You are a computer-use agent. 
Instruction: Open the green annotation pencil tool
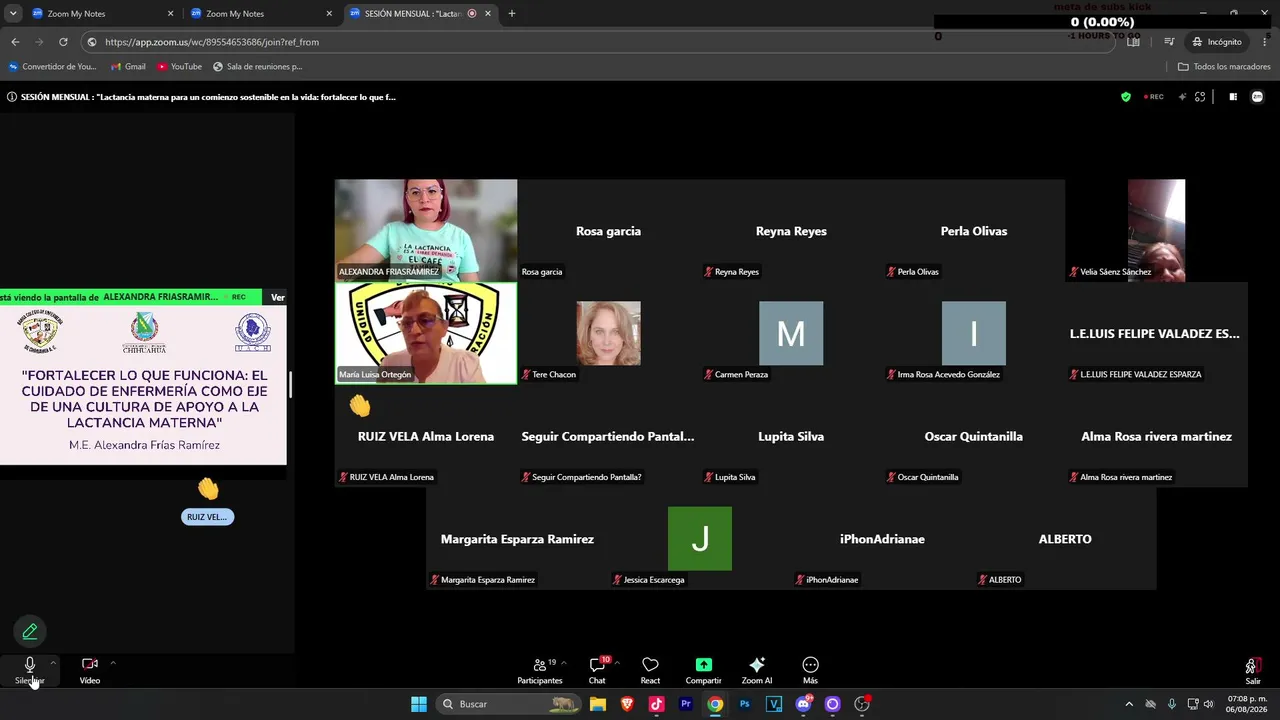tap(30, 631)
